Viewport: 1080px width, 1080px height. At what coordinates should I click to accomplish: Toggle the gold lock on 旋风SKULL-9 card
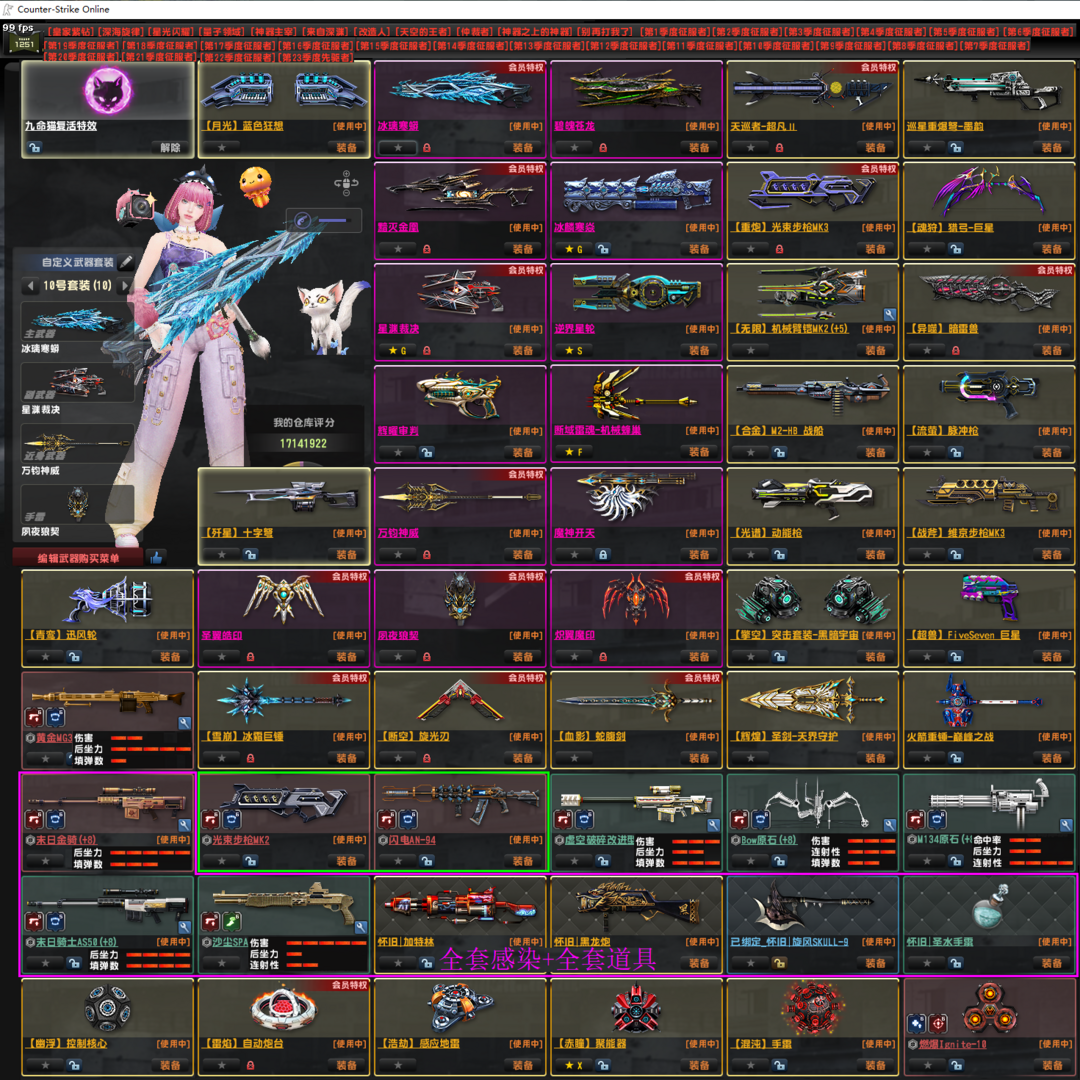779,963
